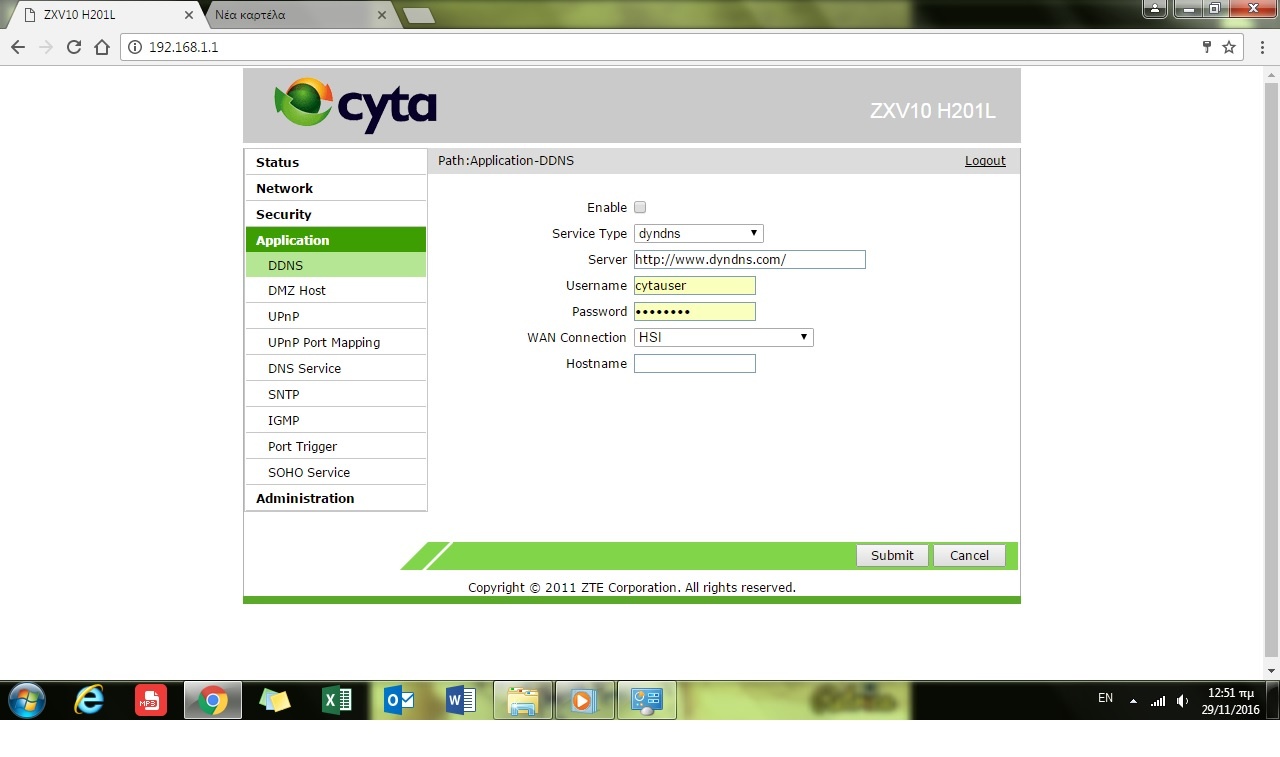Open Outlook from the taskbar
The image size is (1280, 757).
[x=399, y=701]
